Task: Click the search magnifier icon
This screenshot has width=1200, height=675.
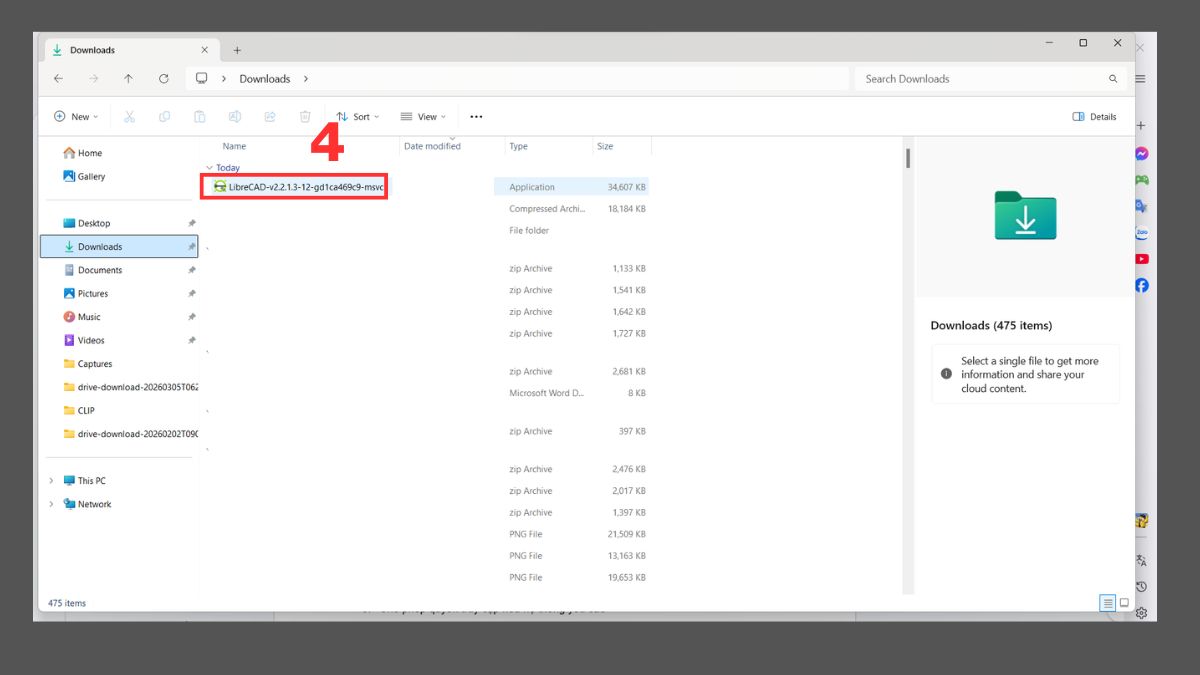Action: pyautogui.click(x=1113, y=79)
